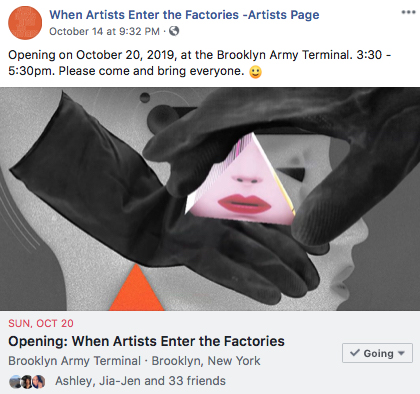This screenshot has height=394, width=420.
Task: Expand the Going dropdown arrow
Action: tap(401, 353)
